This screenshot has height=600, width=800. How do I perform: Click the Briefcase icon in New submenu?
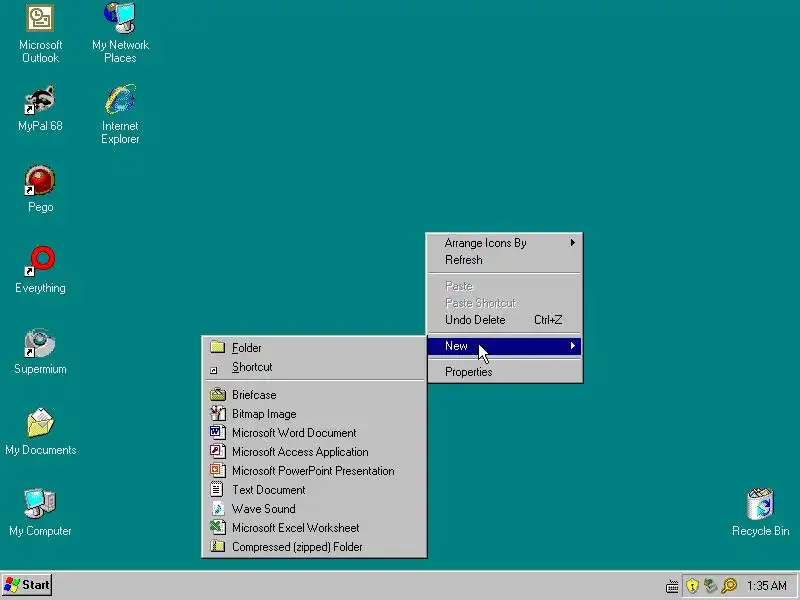click(x=218, y=394)
